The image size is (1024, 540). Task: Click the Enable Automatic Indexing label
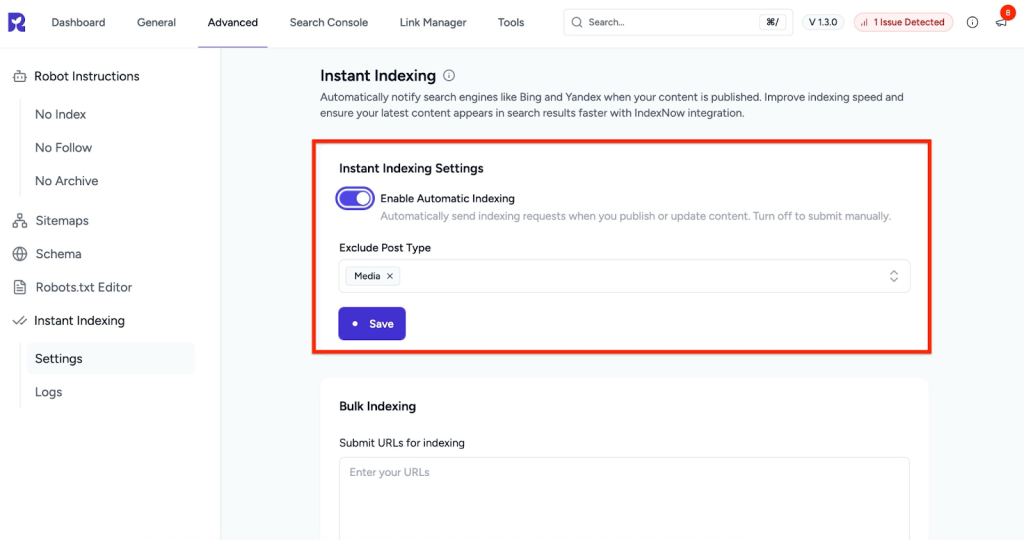tap(447, 199)
